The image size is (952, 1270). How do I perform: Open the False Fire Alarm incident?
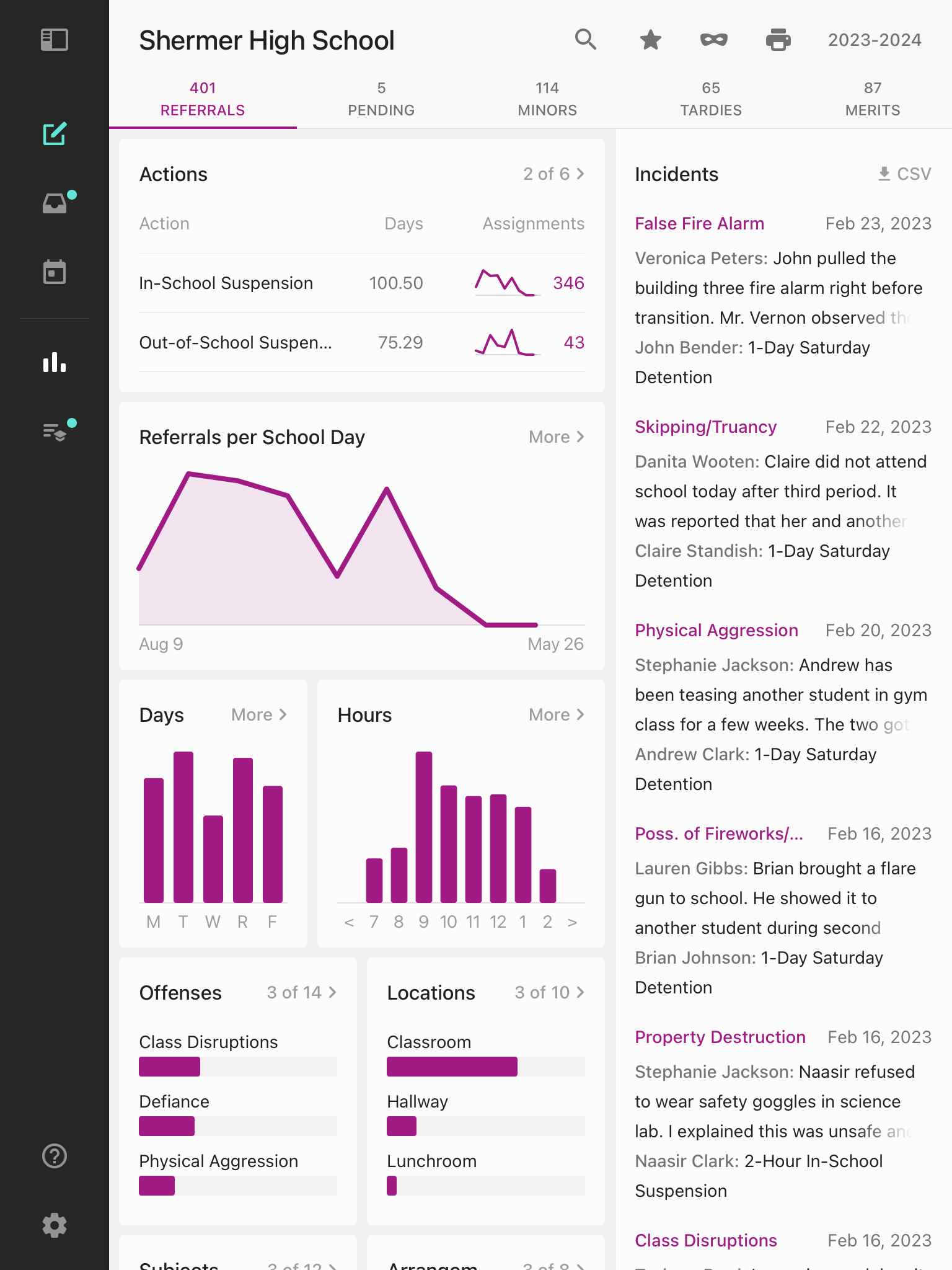(699, 223)
